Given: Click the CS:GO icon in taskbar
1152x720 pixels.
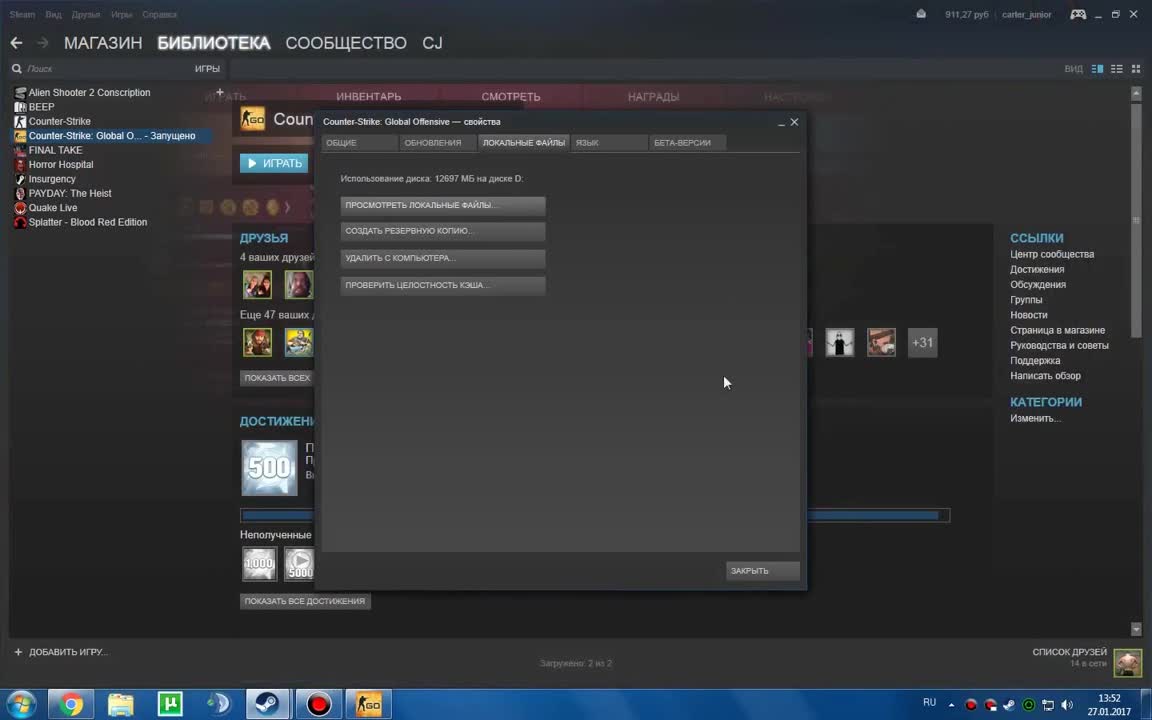Looking at the screenshot, I should [368, 704].
